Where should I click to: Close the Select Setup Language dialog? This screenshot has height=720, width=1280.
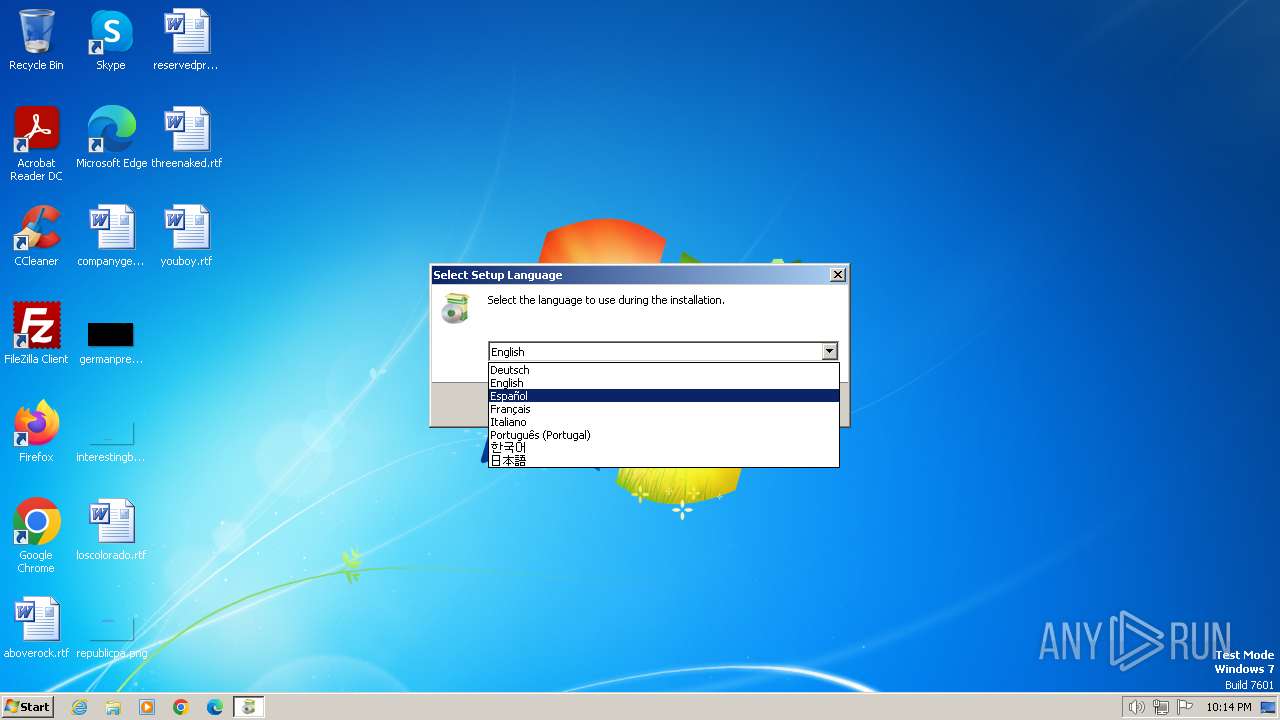[x=838, y=275]
